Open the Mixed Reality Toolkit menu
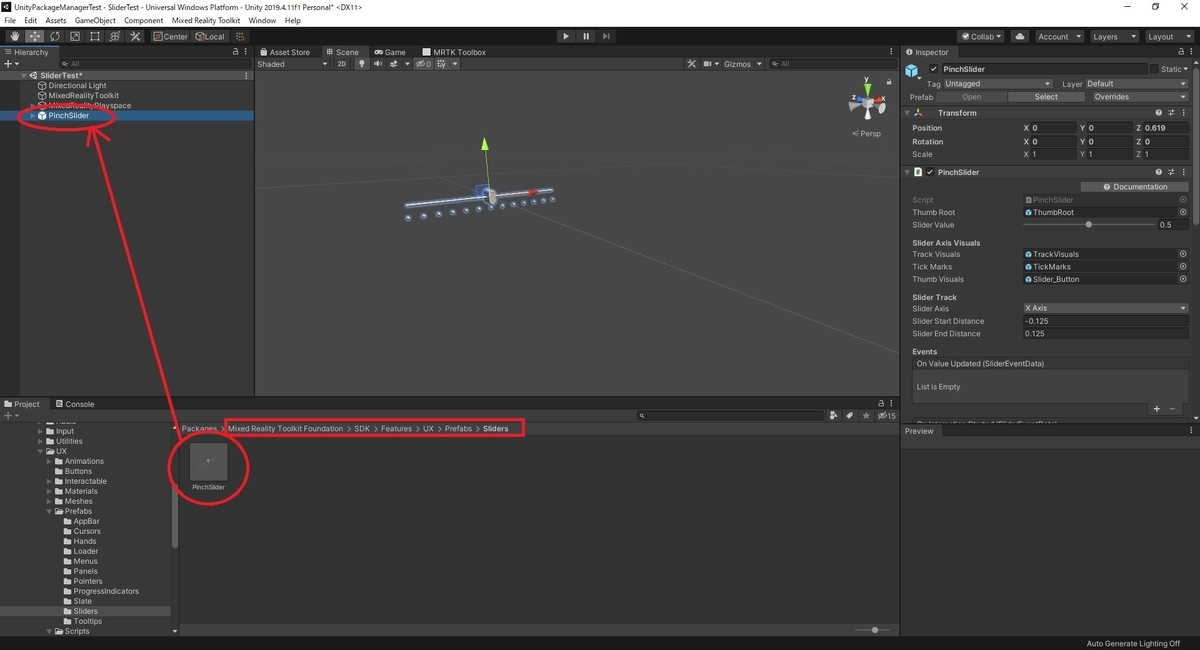The height and width of the screenshot is (650, 1200). pyautogui.click(x=205, y=20)
